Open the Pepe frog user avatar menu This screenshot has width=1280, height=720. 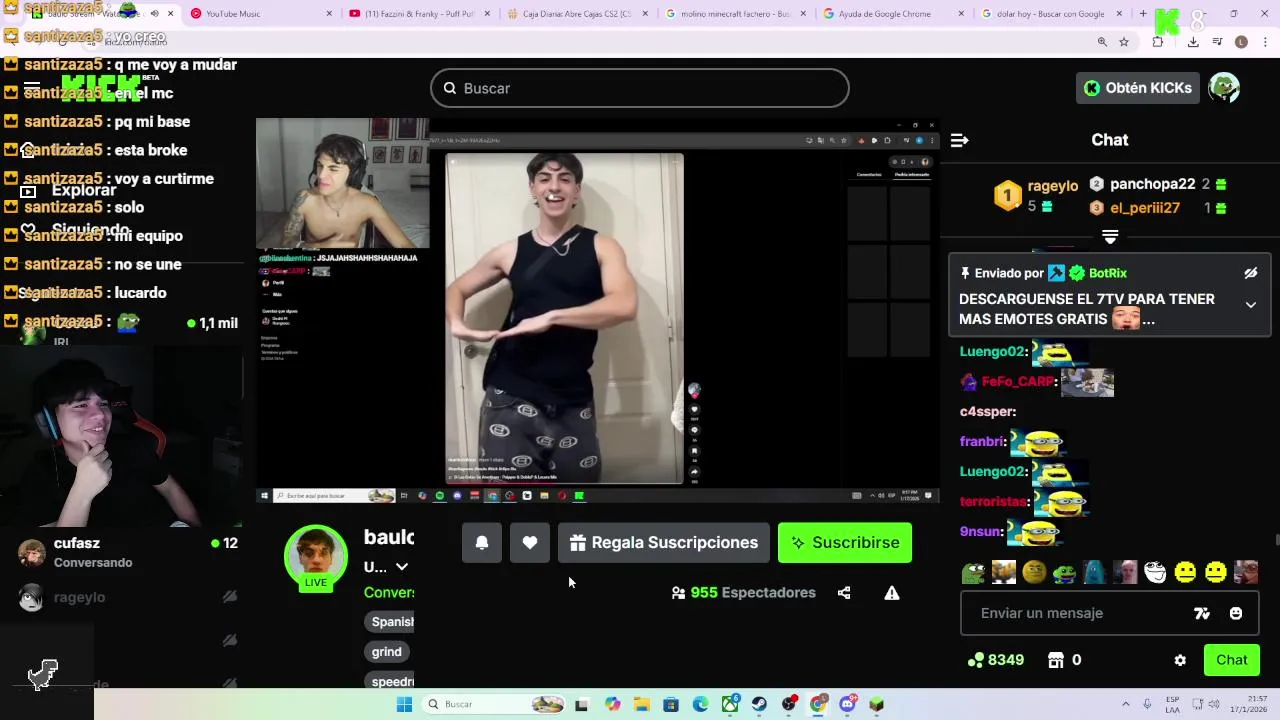1224,88
